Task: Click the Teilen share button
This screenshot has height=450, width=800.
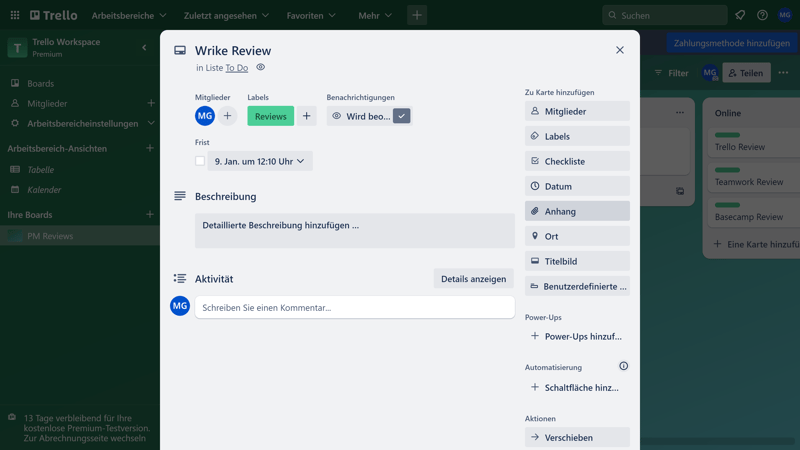Action: [746, 73]
